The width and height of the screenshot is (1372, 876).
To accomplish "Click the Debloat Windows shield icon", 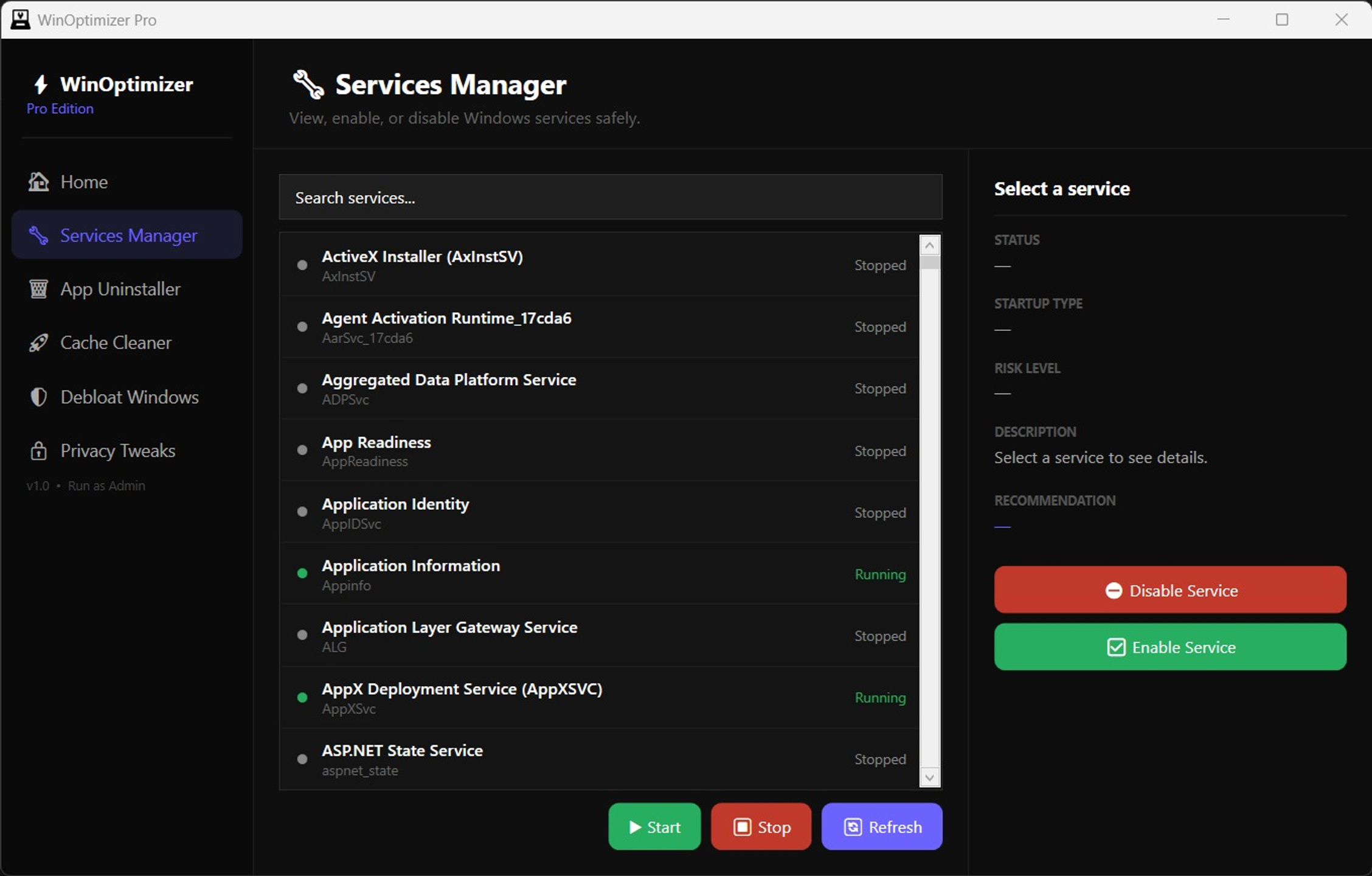I will pyautogui.click(x=38, y=397).
